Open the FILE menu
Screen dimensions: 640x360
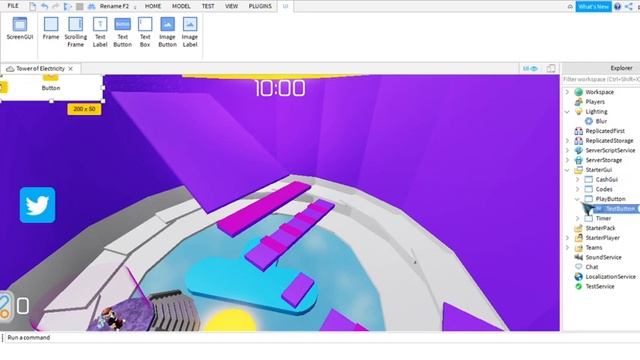pos(13,6)
